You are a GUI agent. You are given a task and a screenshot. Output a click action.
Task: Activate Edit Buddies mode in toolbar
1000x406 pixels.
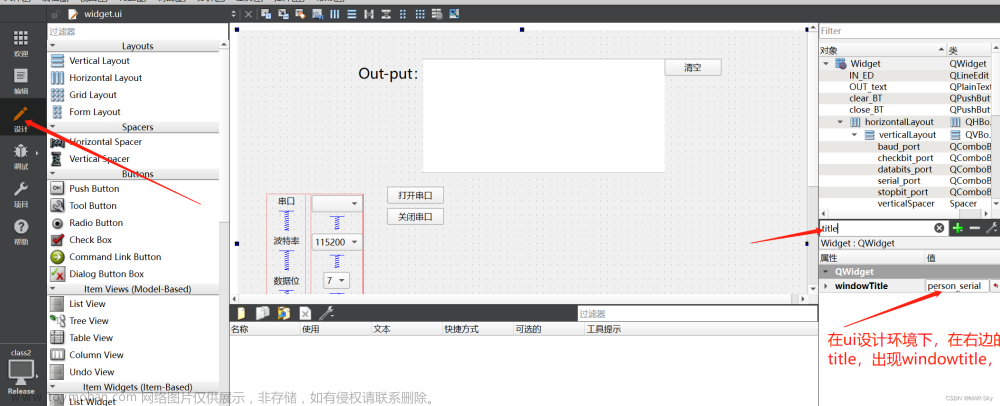(300, 14)
